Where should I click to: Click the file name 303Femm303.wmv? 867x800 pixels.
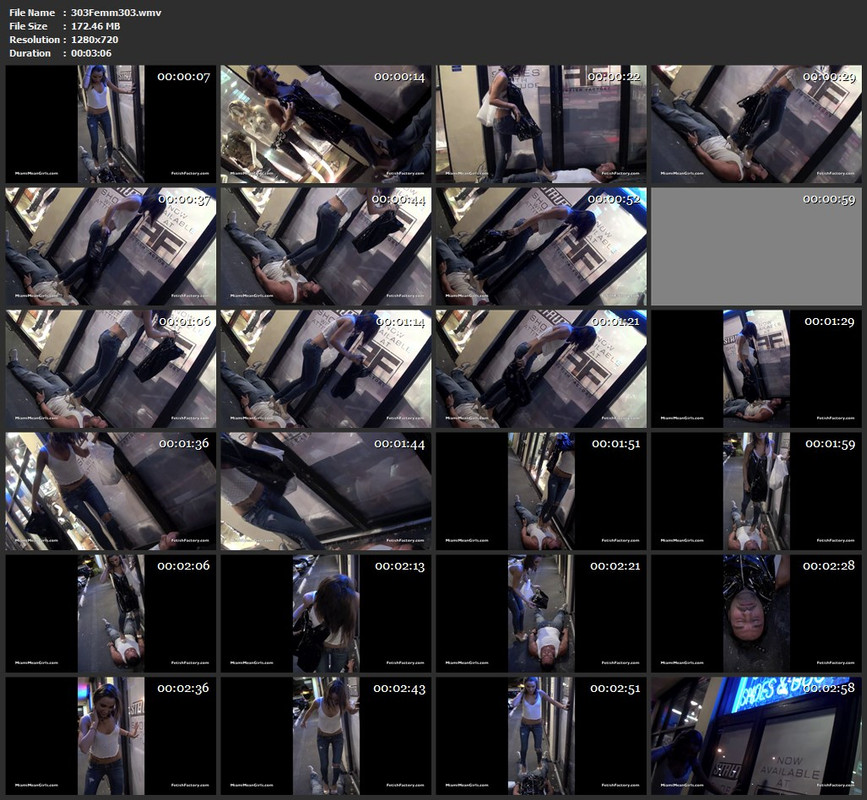116,13
